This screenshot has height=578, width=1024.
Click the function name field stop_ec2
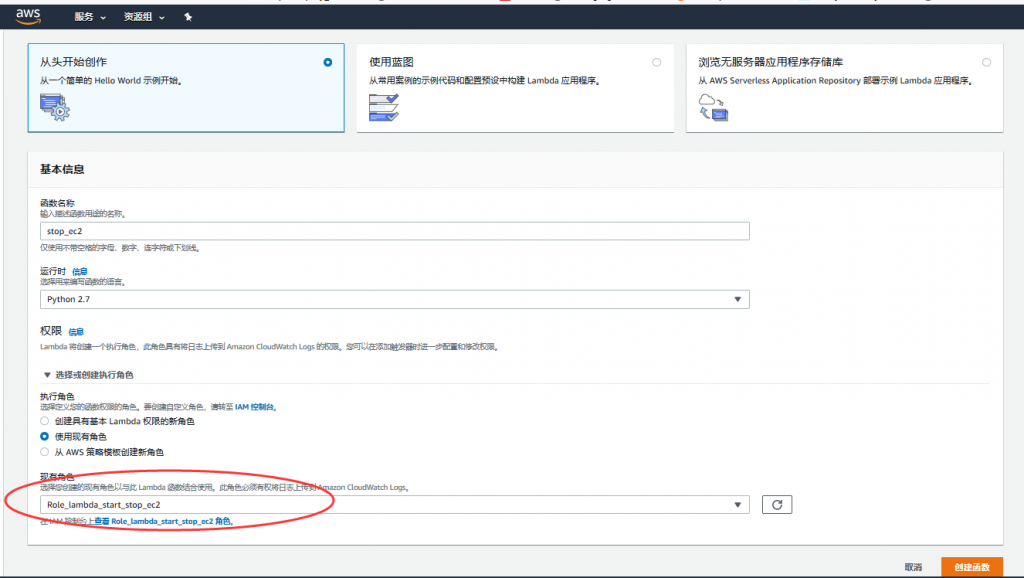394,231
